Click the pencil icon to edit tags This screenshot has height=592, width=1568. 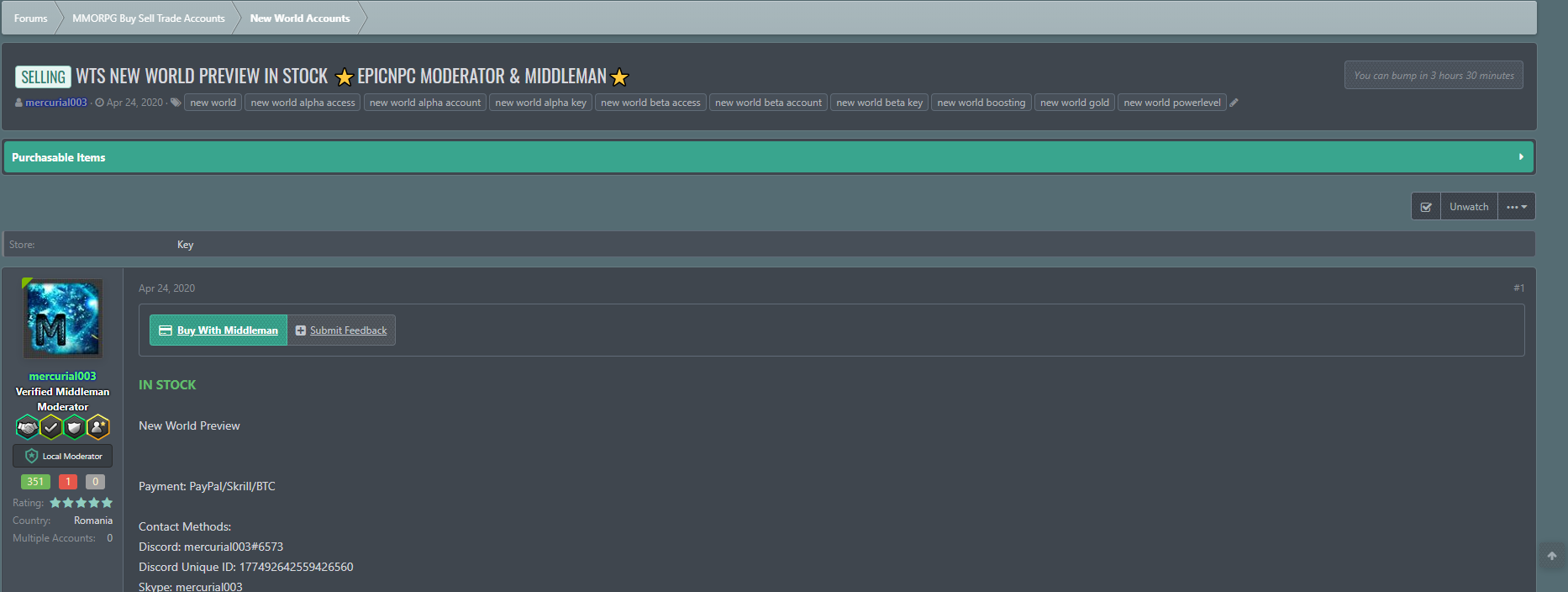[1234, 103]
